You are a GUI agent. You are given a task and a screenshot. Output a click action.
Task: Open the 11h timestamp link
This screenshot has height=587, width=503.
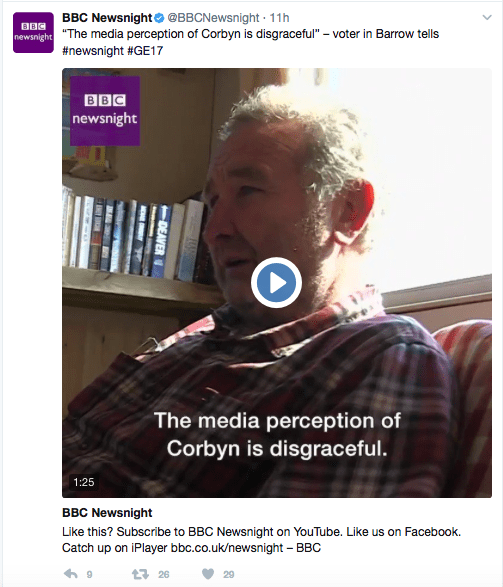click(x=279, y=18)
